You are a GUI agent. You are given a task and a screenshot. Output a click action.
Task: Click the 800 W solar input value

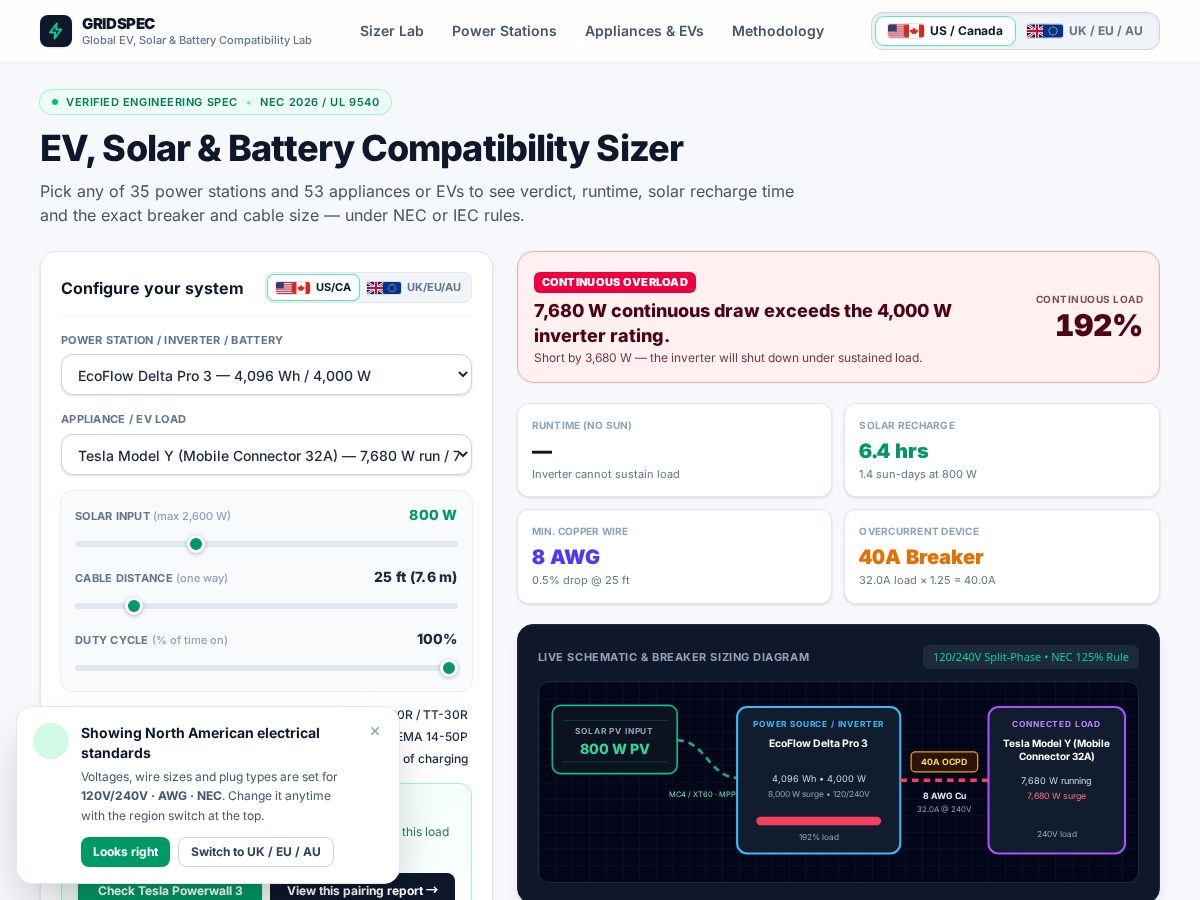pyautogui.click(x=432, y=515)
